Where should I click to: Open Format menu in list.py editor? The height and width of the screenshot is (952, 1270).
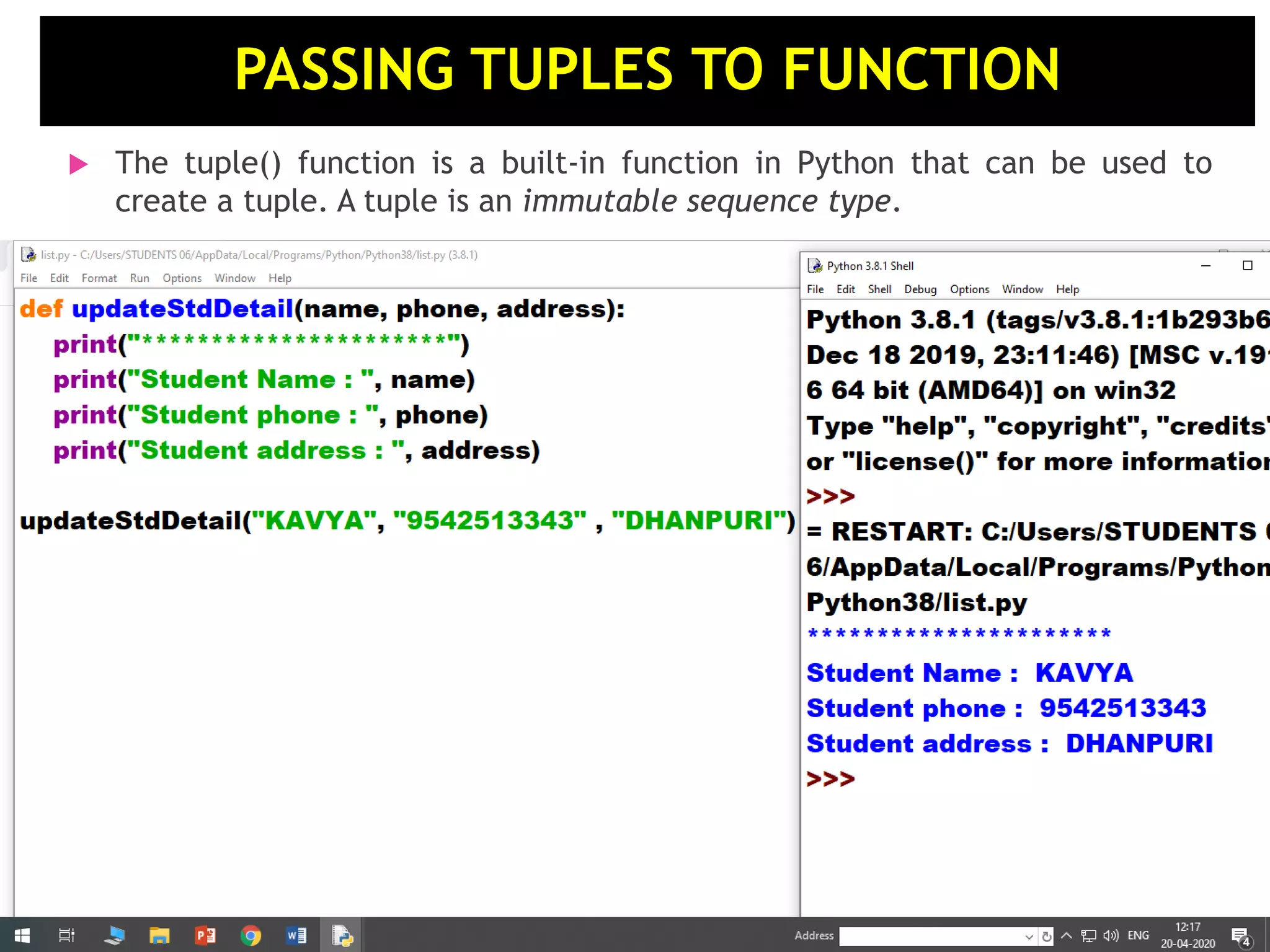point(99,278)
